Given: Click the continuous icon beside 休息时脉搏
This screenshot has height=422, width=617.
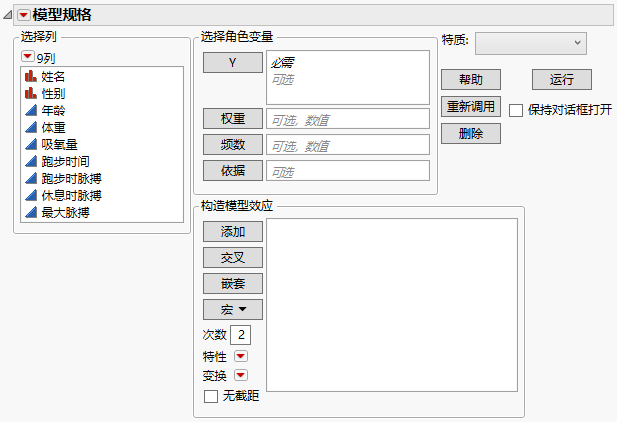Looking at the screenshot, I should point(31,195).
